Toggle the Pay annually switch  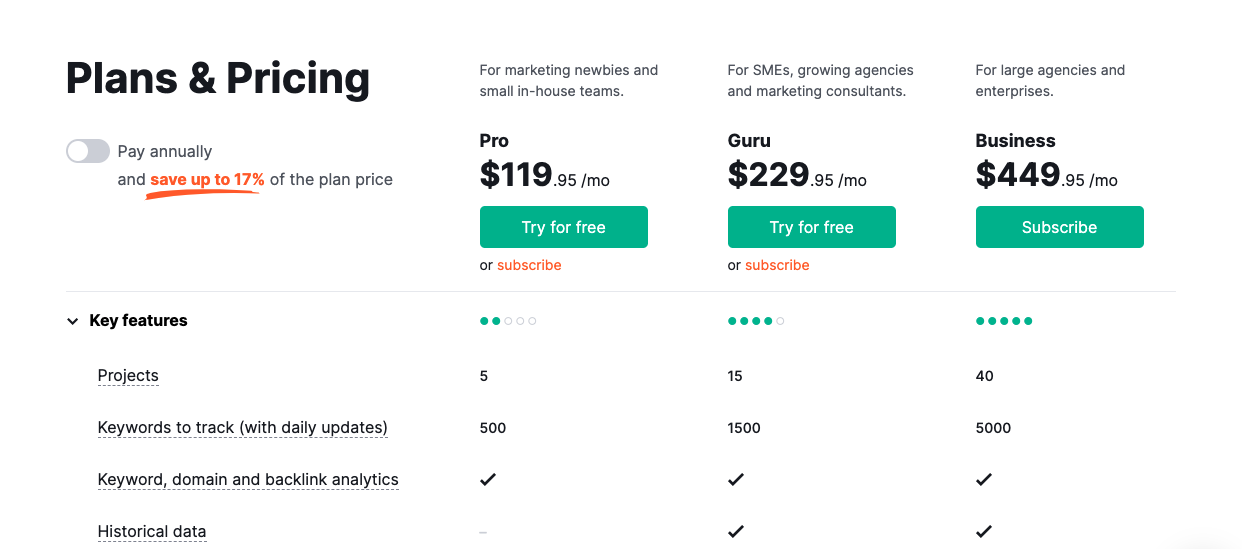[x=88, y=151]
